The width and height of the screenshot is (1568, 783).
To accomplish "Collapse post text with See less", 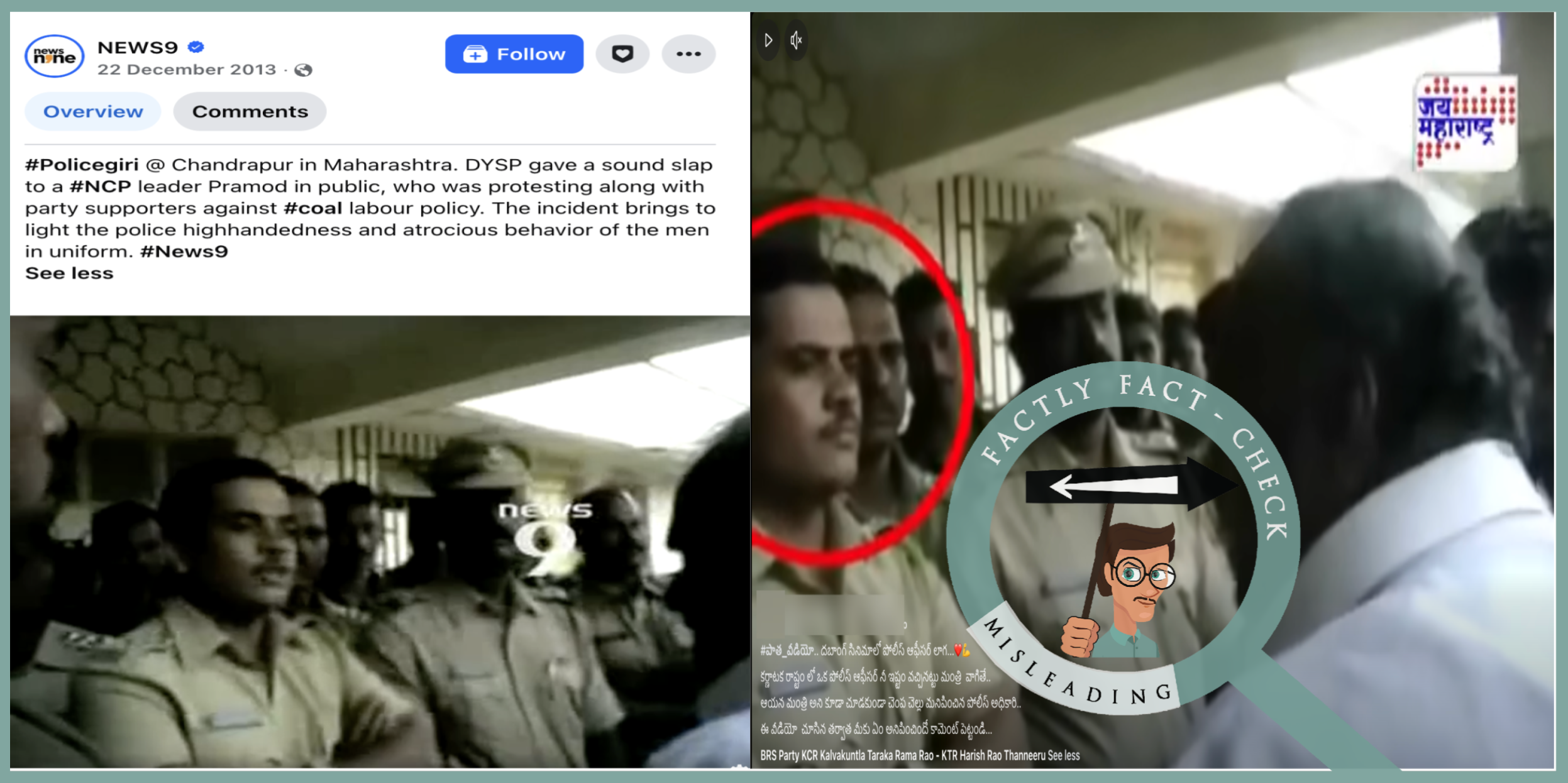I will [x=69, y=273].
